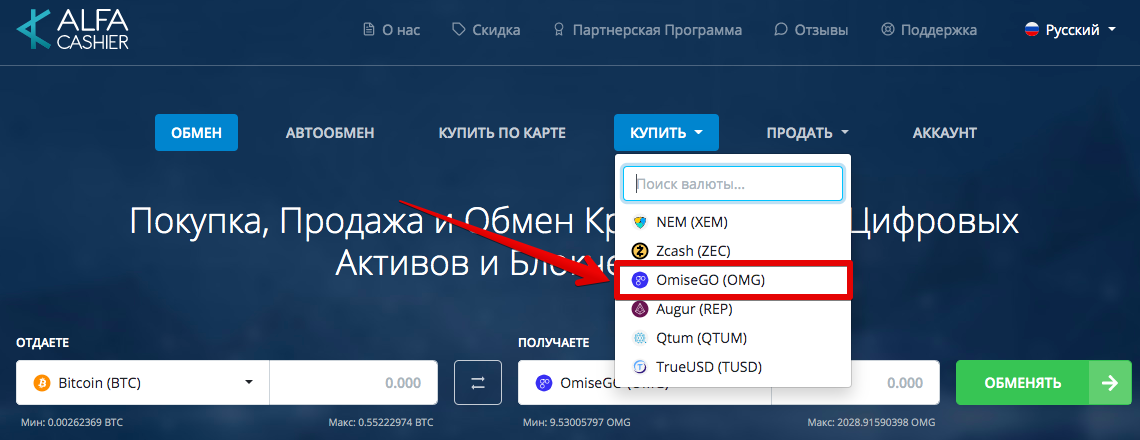Open the Bitcoin (BTC) currency selector

pos(143,383)
